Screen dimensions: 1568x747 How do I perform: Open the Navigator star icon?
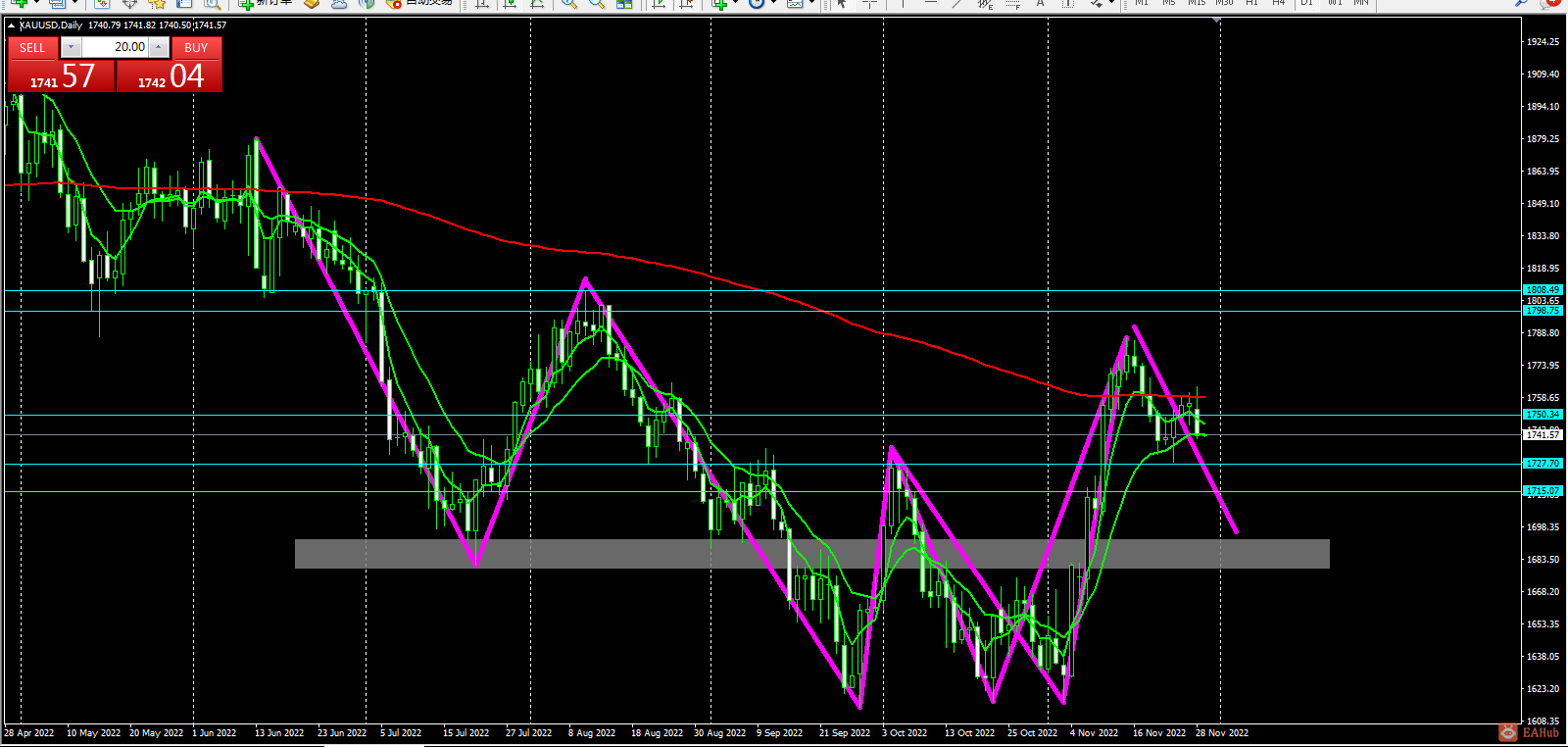point(157,4)
